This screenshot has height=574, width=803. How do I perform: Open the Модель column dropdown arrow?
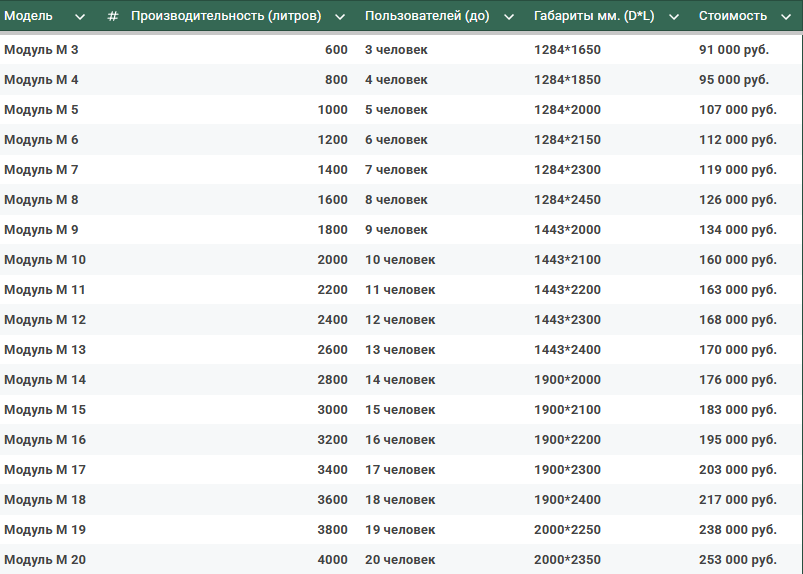click(80, 17)
